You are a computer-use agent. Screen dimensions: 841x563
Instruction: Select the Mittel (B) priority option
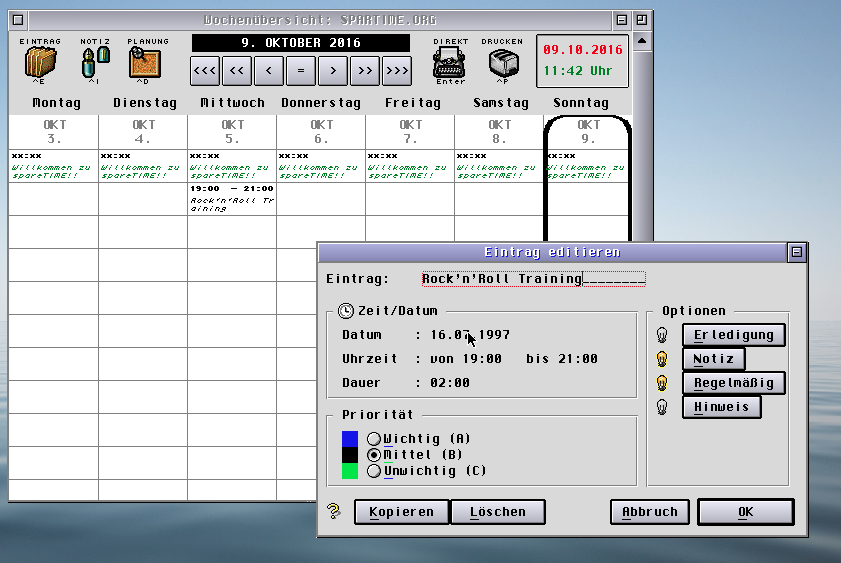[374, 455]
